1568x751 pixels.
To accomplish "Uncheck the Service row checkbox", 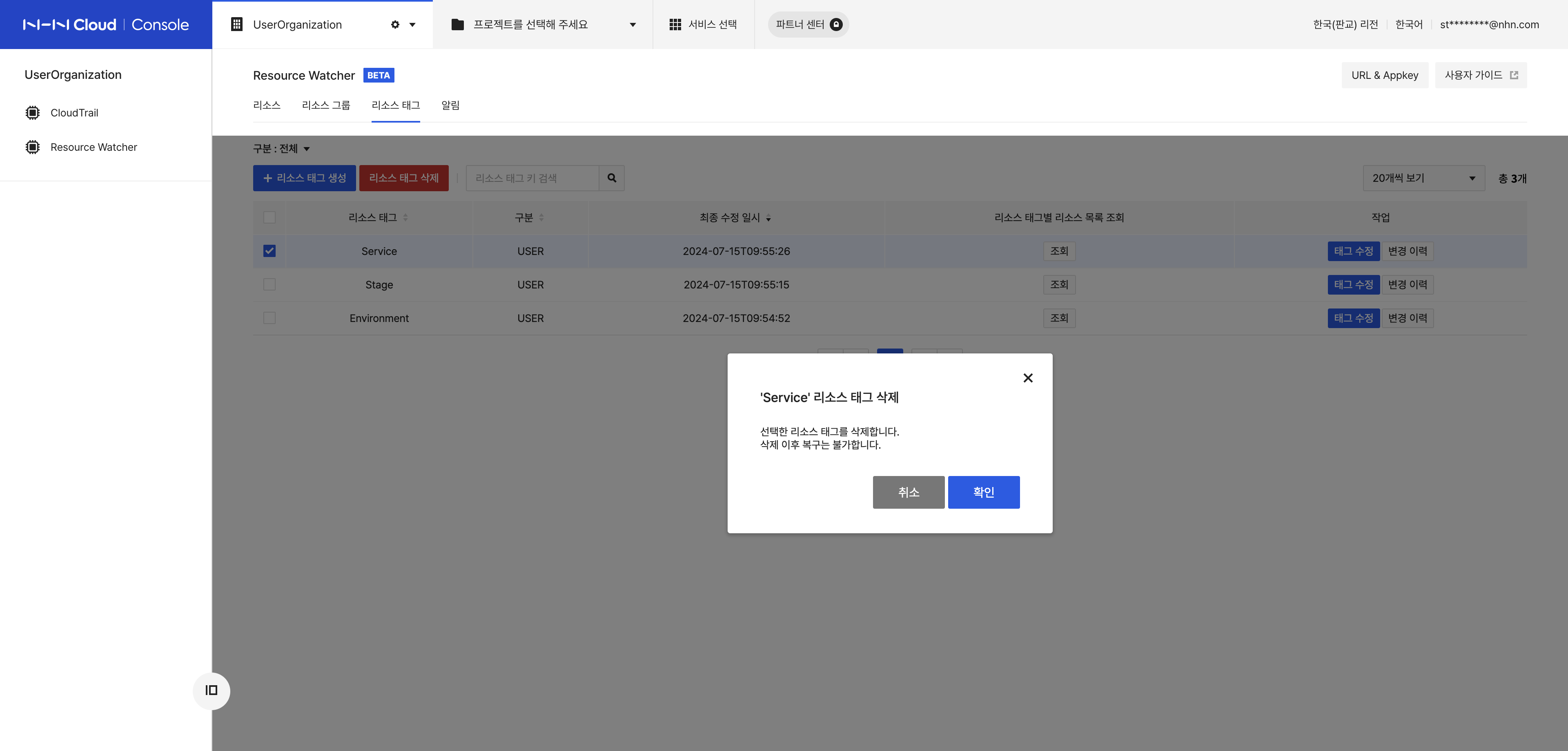I will point(269,251).
